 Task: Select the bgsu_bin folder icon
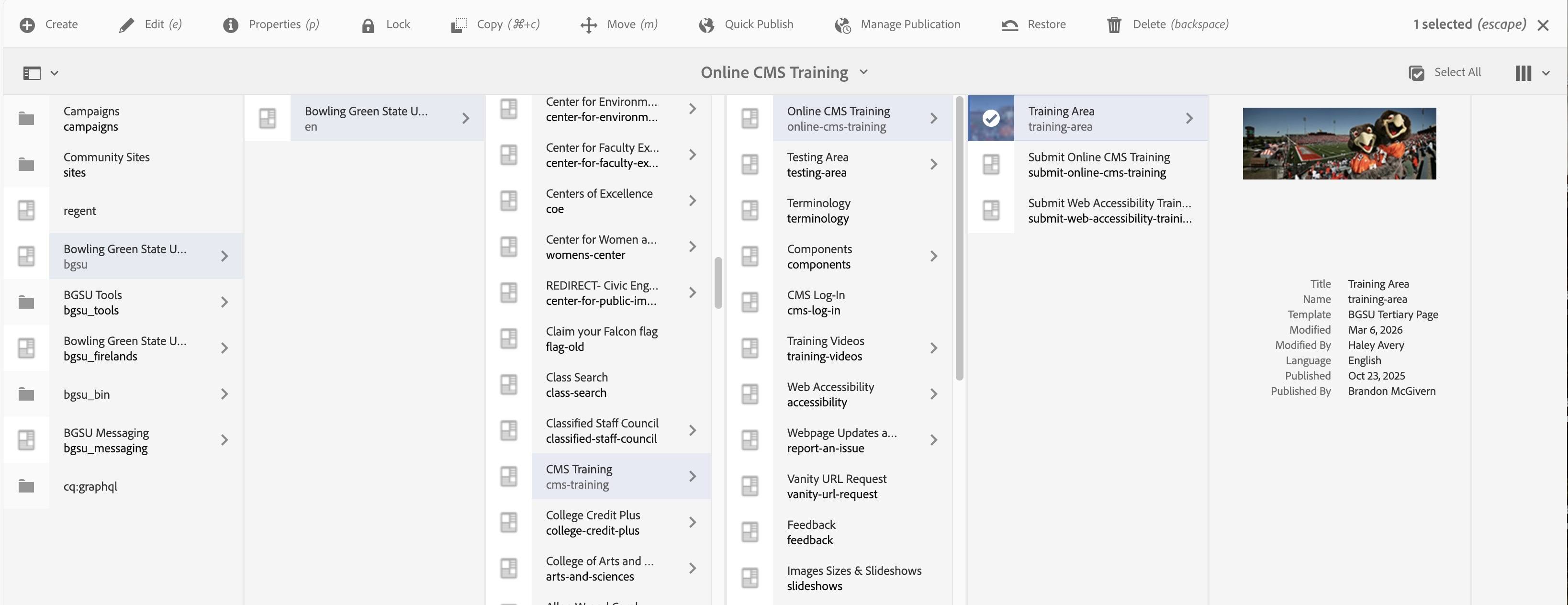click(26, 394)
